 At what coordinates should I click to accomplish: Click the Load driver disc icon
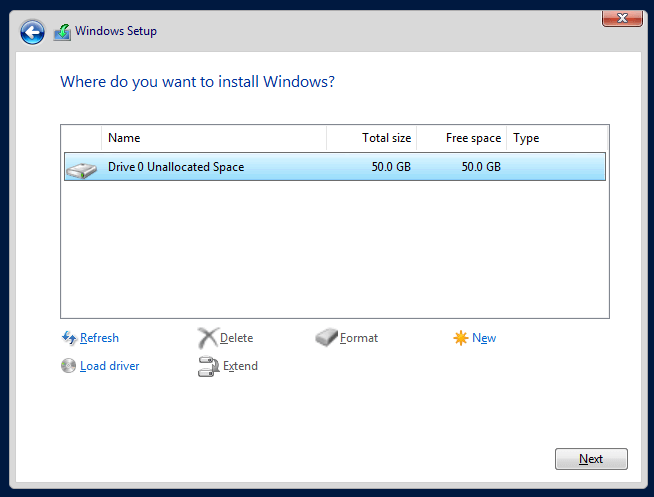click(68, 366)
